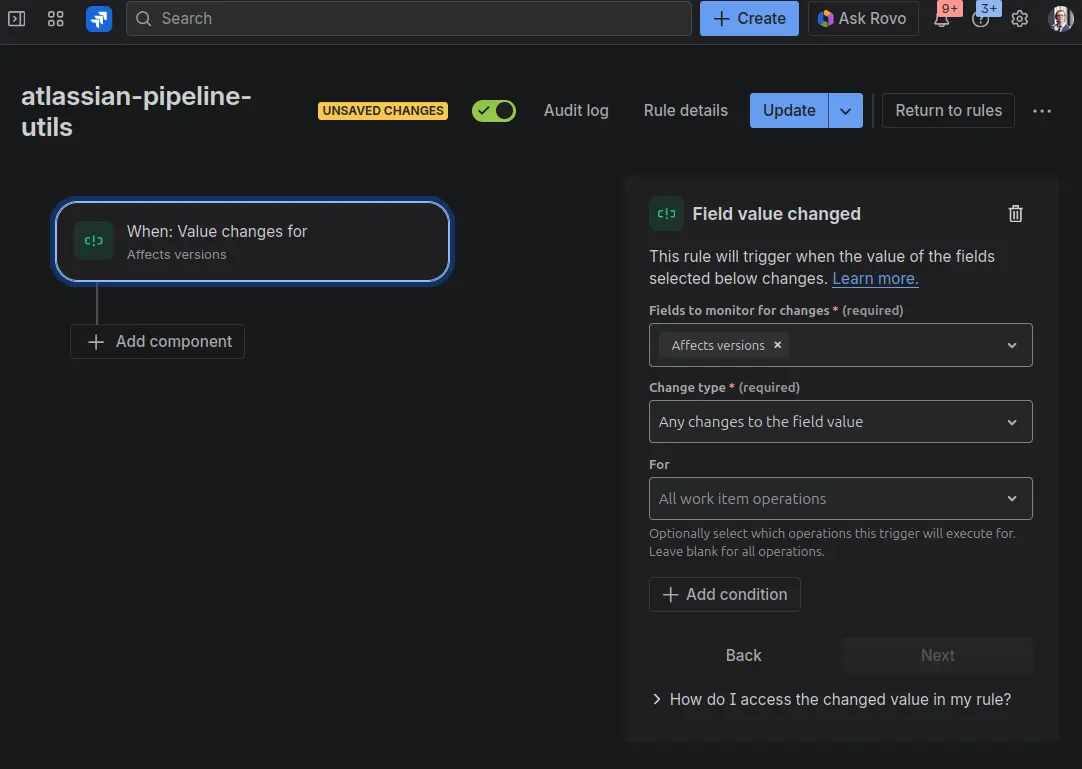Open the help question mark icon
This screenshot has height=769, width=1082.
[x=981, y=19]
